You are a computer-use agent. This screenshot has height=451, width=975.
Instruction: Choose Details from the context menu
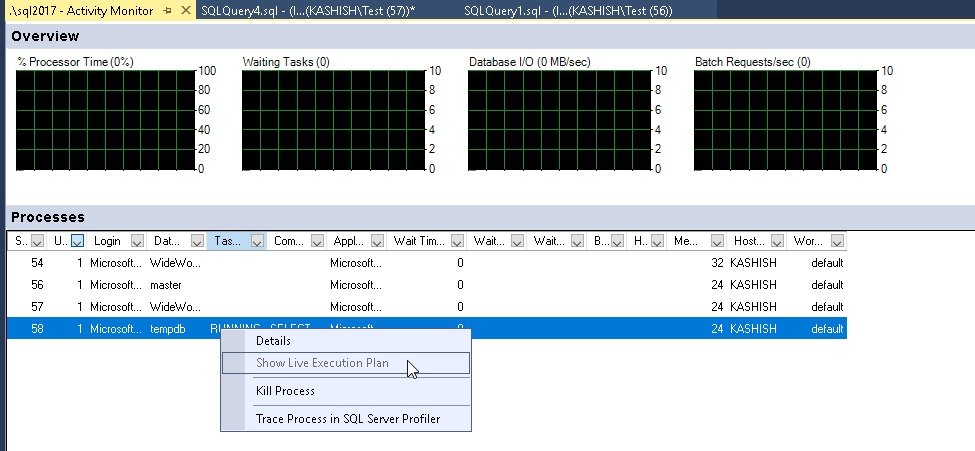coord(273,341)
